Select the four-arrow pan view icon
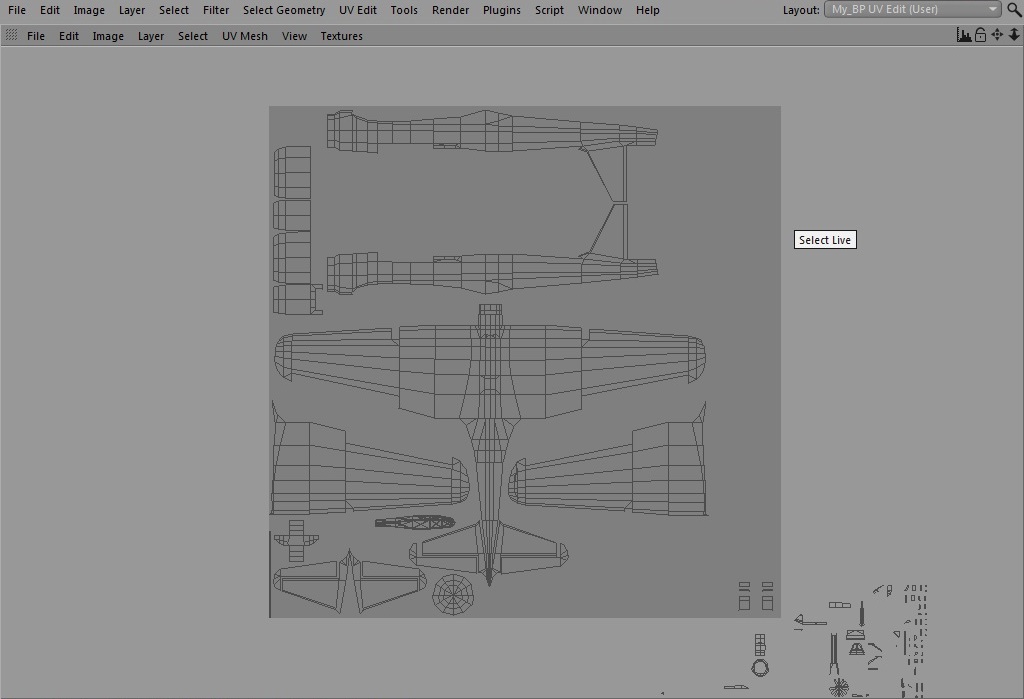This screenshot has width=1024, height=699. pos(997,35)
